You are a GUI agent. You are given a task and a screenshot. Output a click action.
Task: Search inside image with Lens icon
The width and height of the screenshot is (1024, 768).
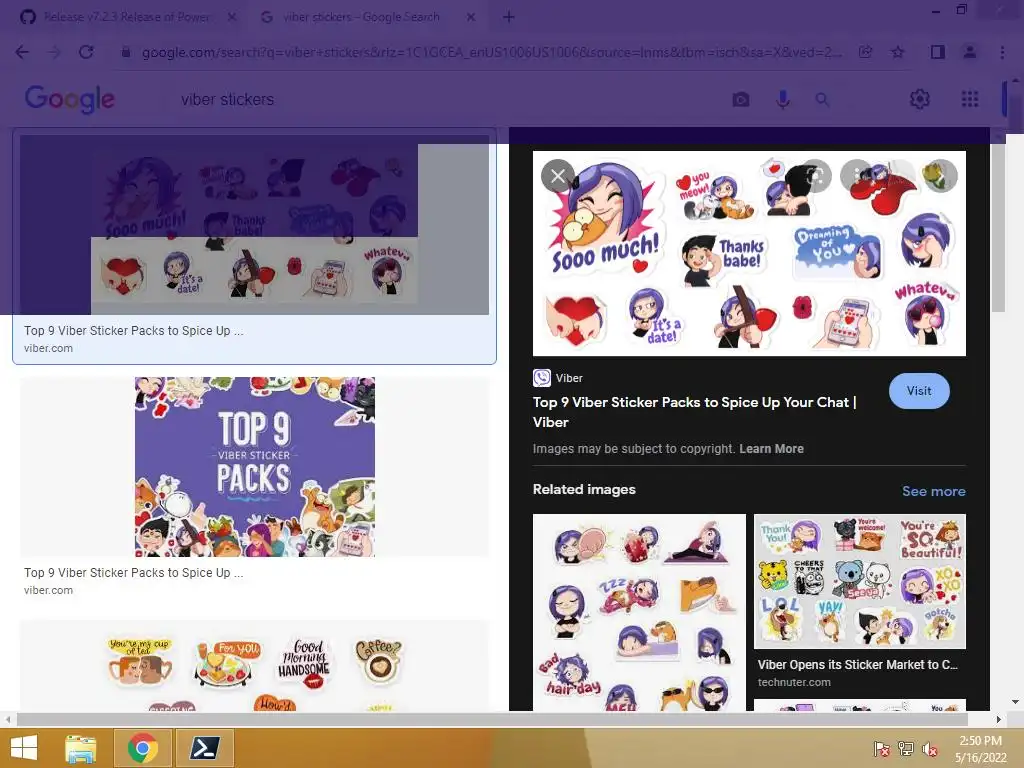[x=816, y=176]
